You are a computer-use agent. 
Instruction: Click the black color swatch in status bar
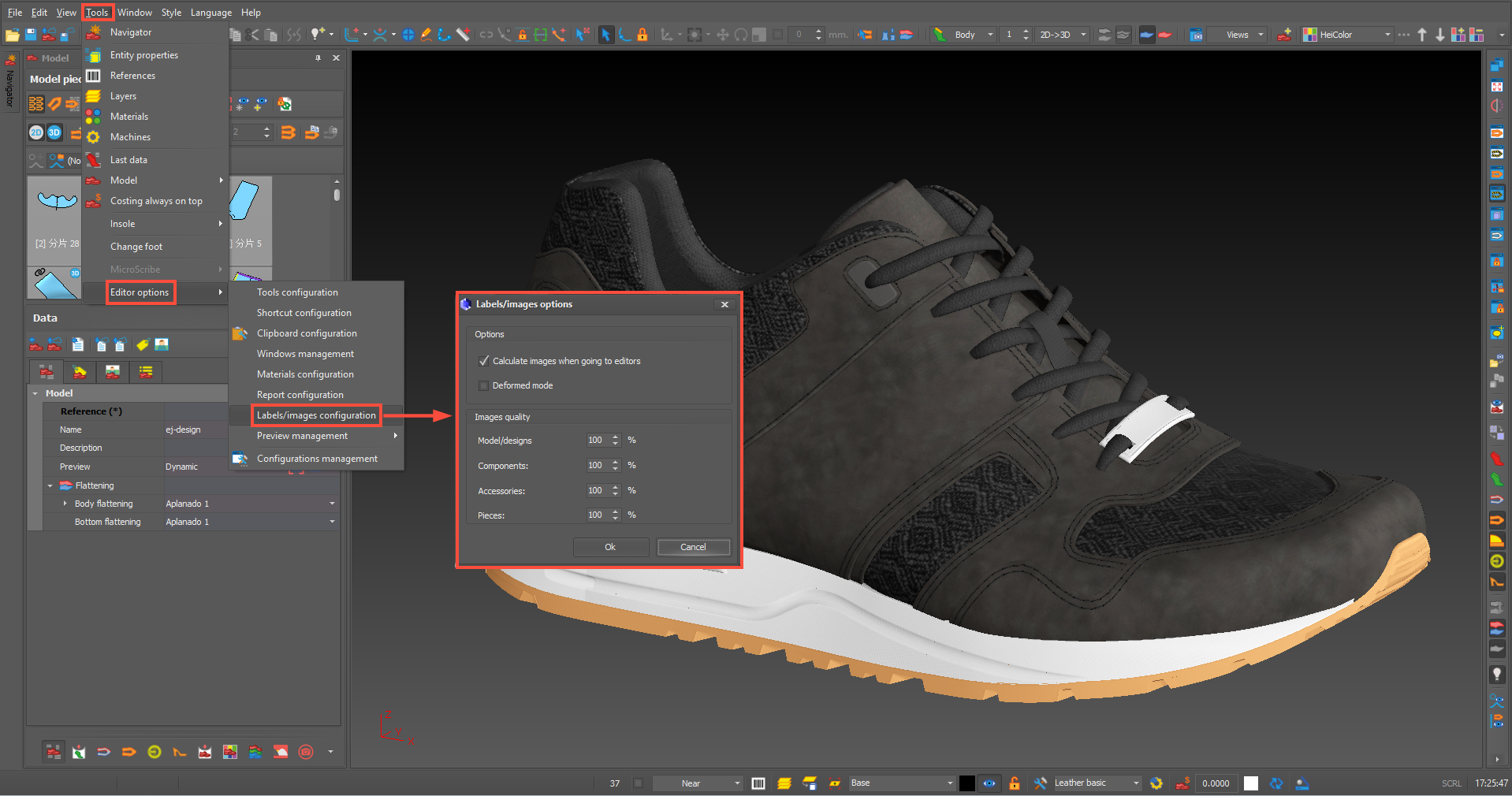pos(966,783)
